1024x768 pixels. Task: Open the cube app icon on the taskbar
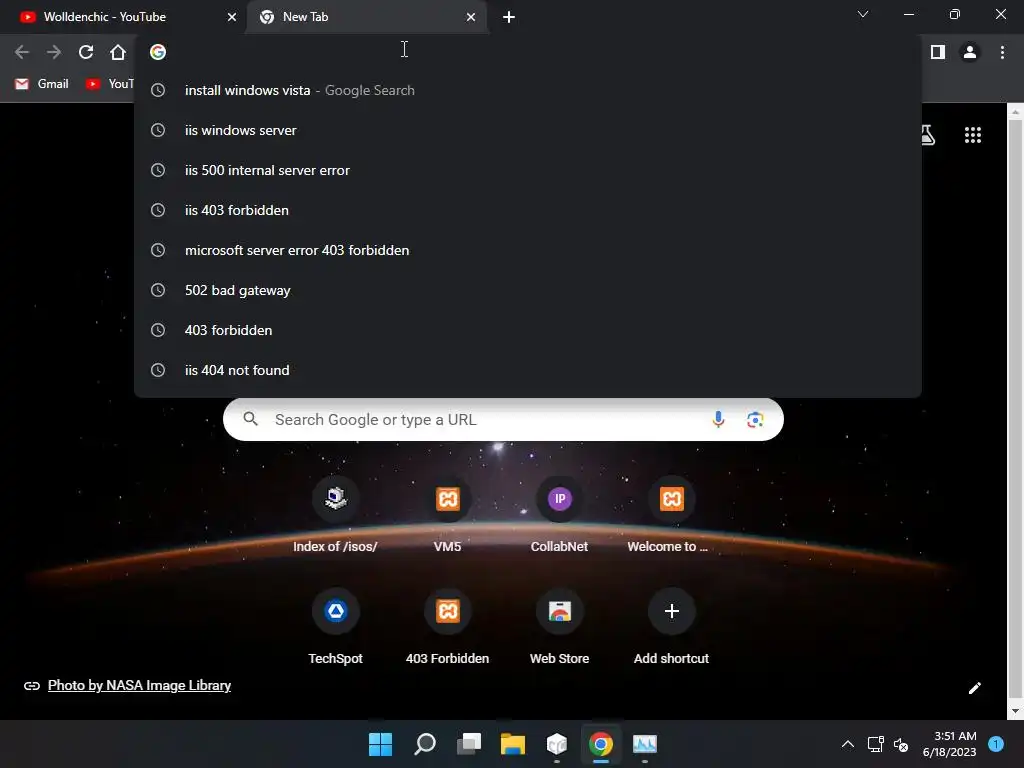pos(557,744)
